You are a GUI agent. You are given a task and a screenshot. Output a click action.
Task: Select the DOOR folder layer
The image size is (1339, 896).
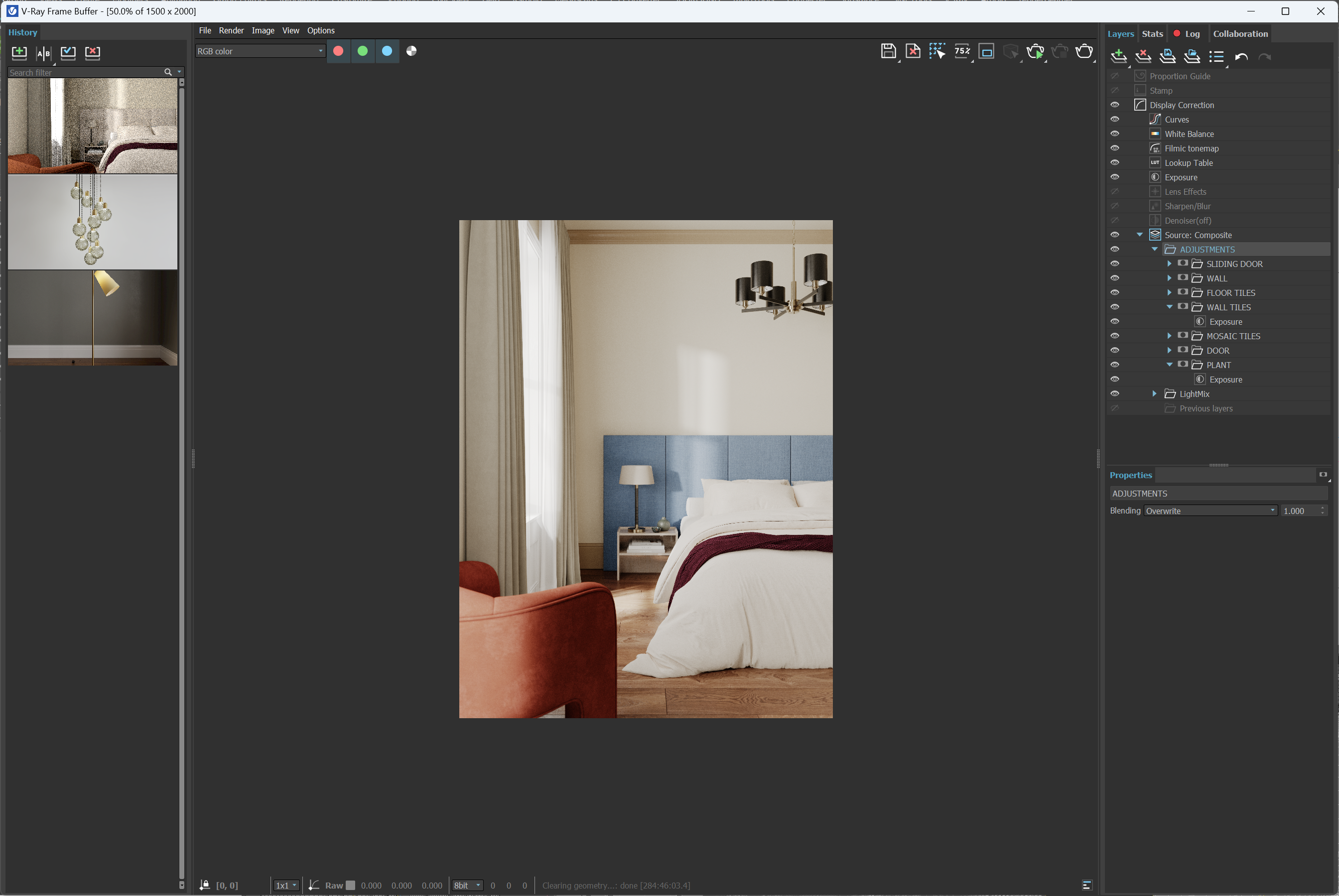[1217, 350]
